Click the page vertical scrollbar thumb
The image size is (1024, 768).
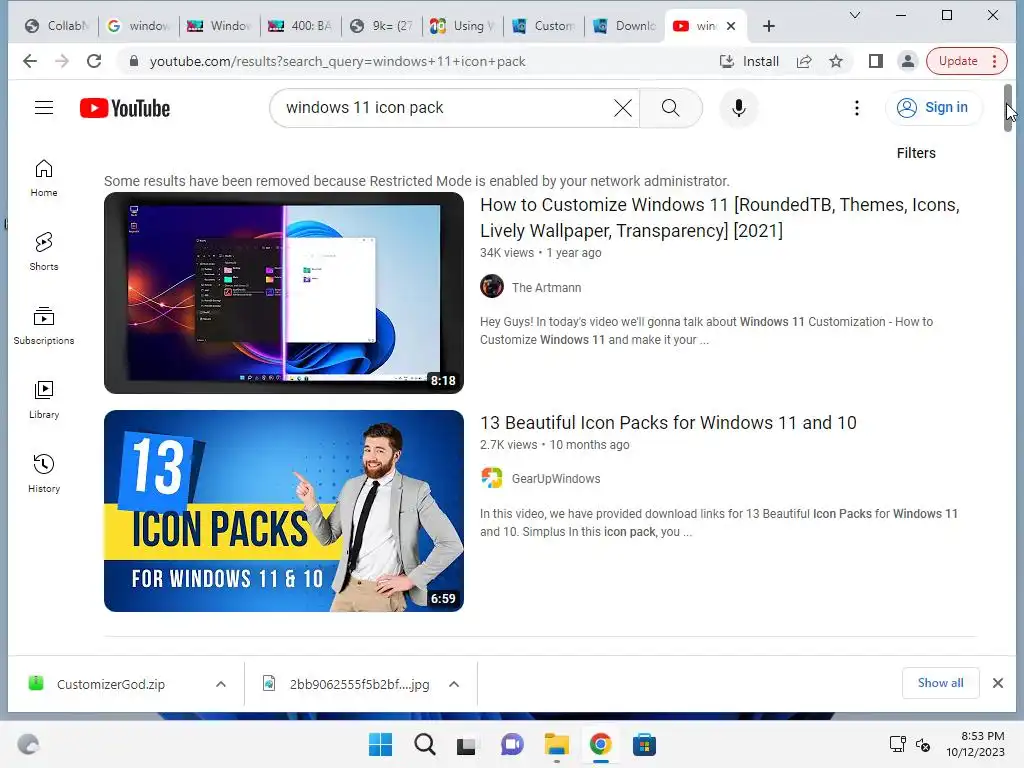[1008, 108]
